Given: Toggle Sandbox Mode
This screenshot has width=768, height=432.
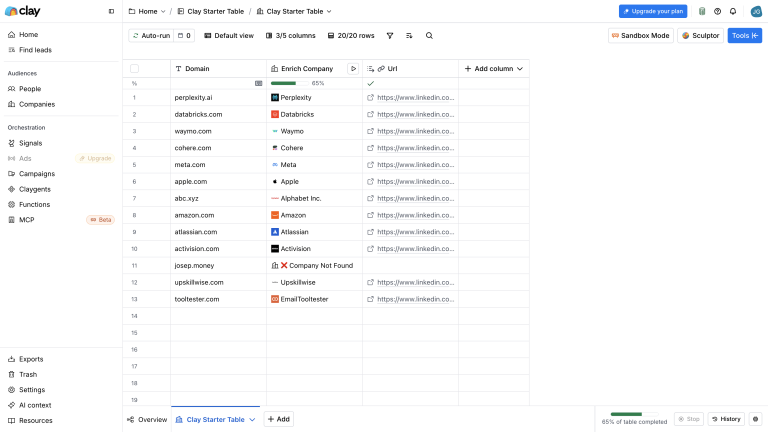Looking at the screenshot, I should [x=641, y=35].
